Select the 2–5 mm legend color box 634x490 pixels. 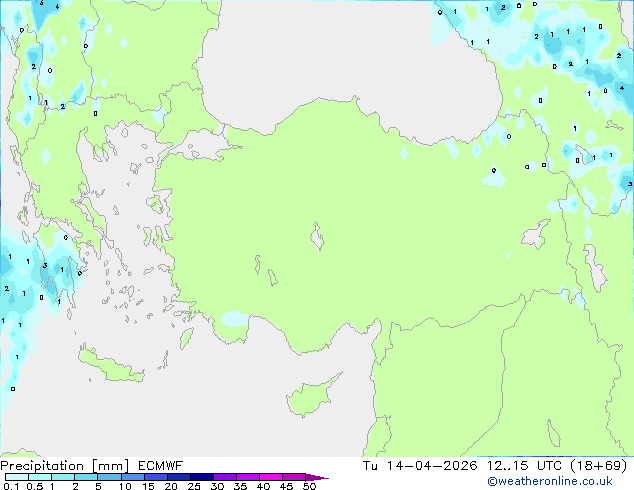86,477
